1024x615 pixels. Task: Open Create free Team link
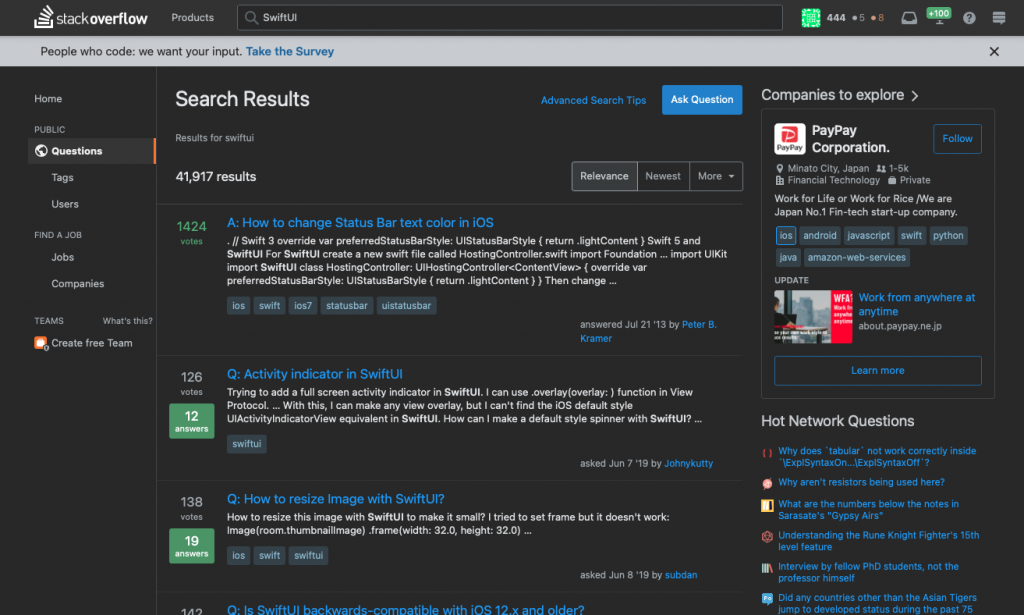click(x=91, y=343)
